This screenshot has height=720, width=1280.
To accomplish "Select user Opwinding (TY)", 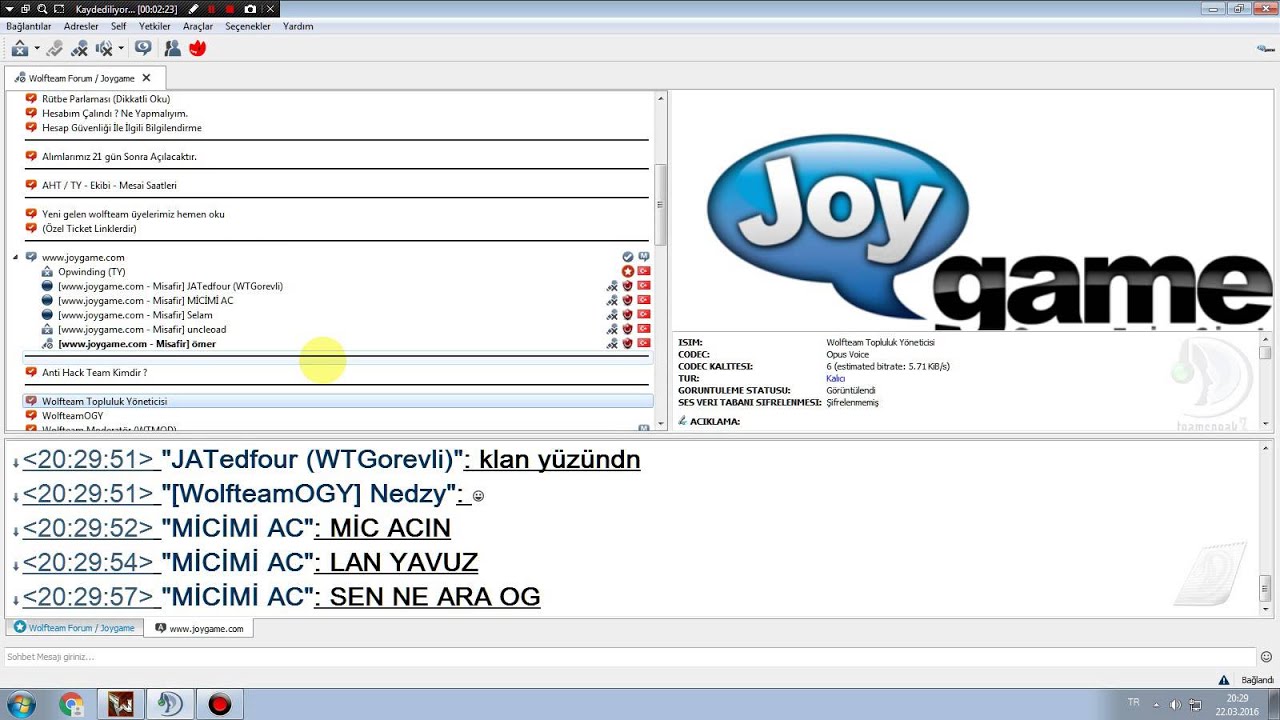I will coord(91,272).
